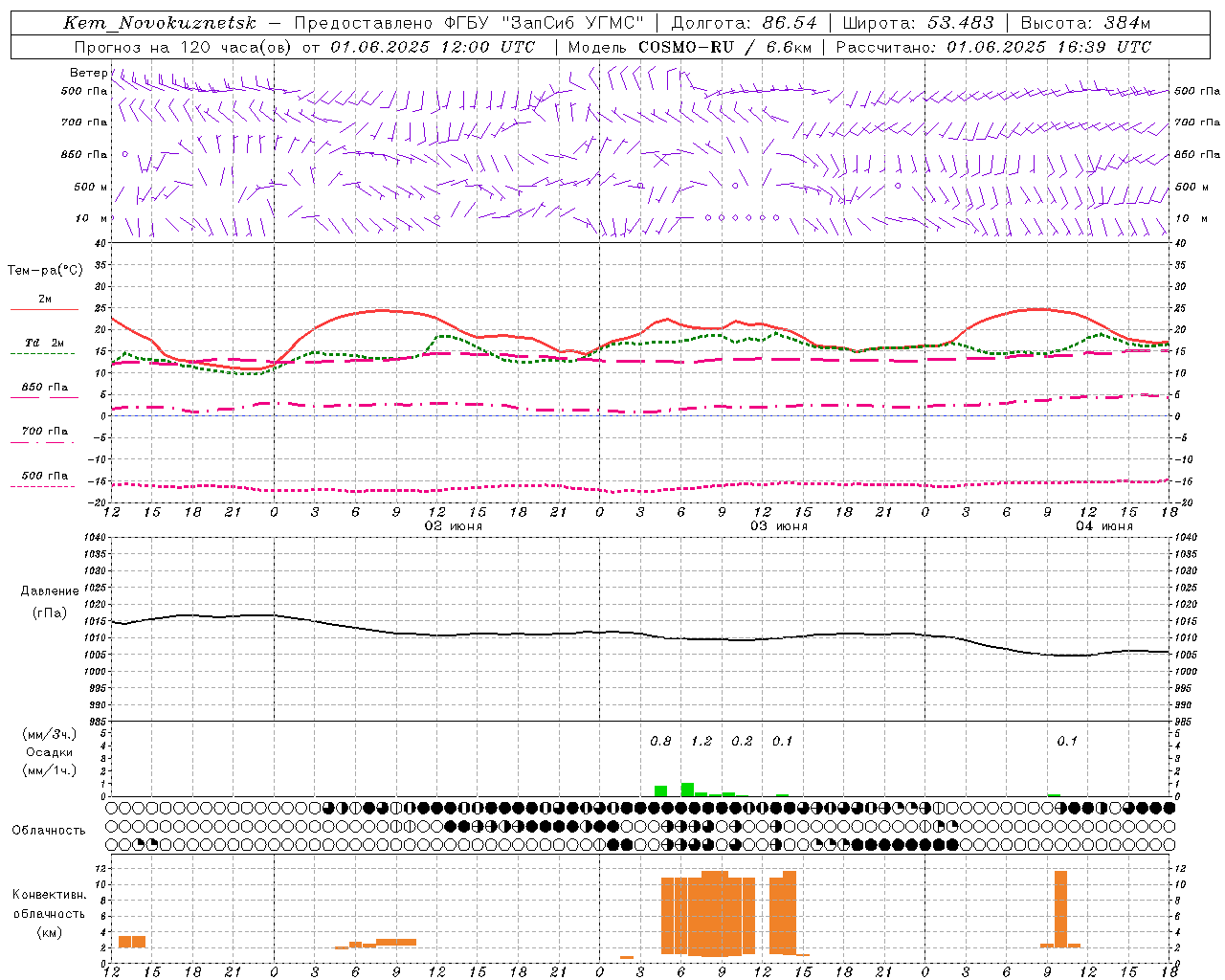Click the longitude value Долгота: 86.54
The height and width of the screenshot is (980, 1225).
coord(744,23)
